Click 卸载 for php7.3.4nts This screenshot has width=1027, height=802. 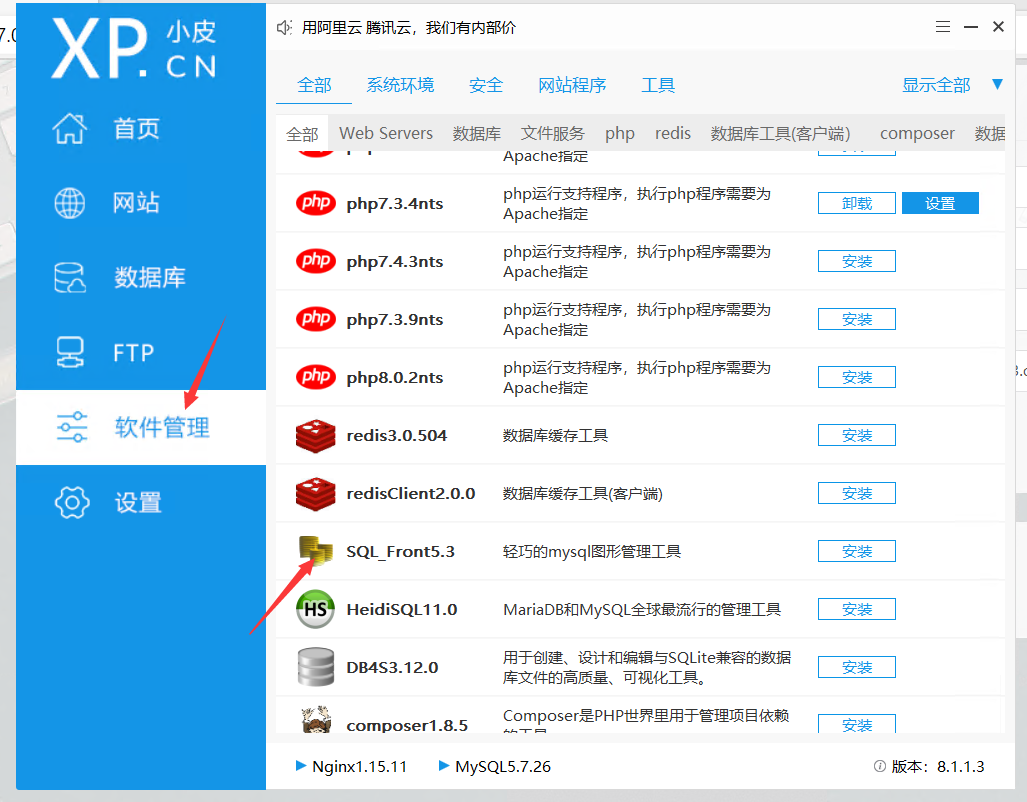coord(857,203)
